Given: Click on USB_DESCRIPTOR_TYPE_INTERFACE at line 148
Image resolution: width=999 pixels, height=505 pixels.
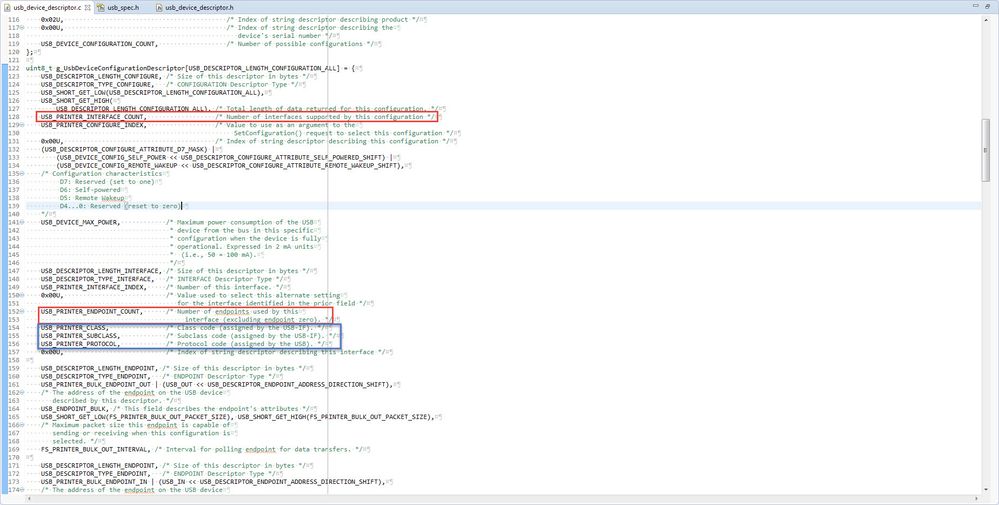Looking at the screenshot, I should coord(97,279).
